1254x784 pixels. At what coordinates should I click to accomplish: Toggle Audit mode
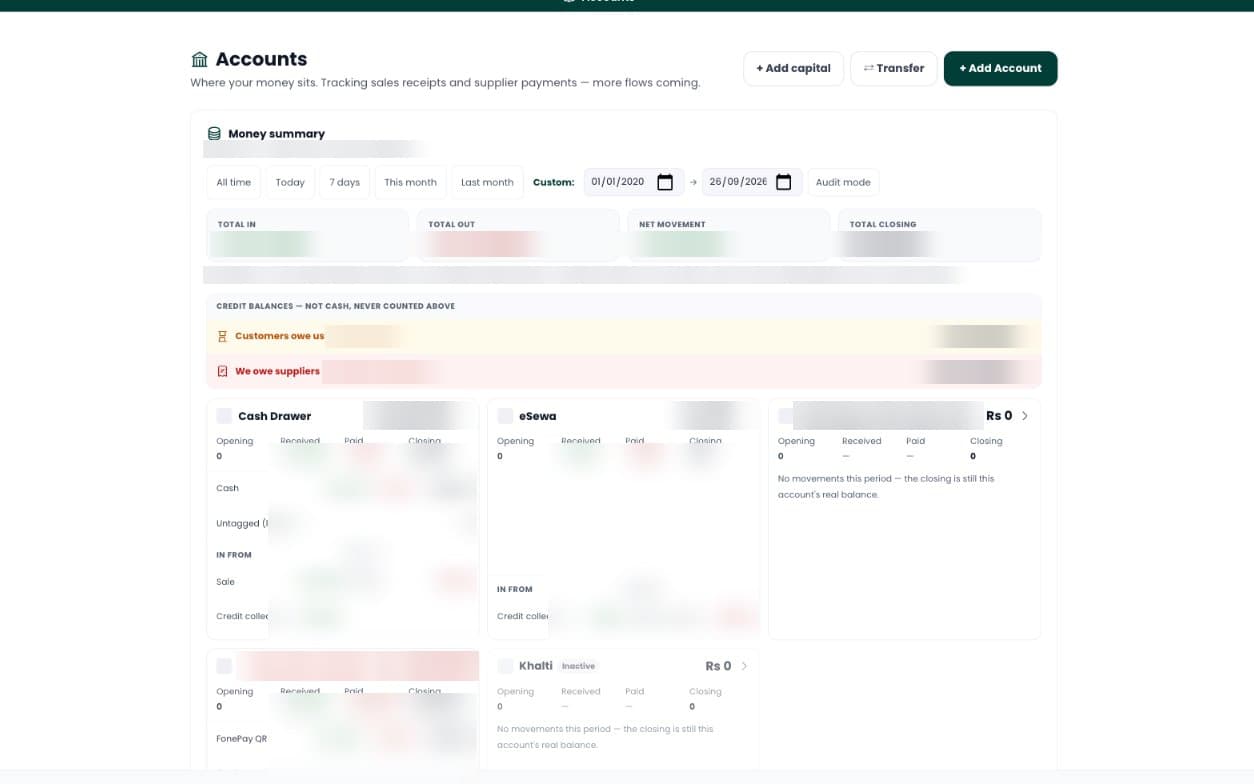point(843,182)
